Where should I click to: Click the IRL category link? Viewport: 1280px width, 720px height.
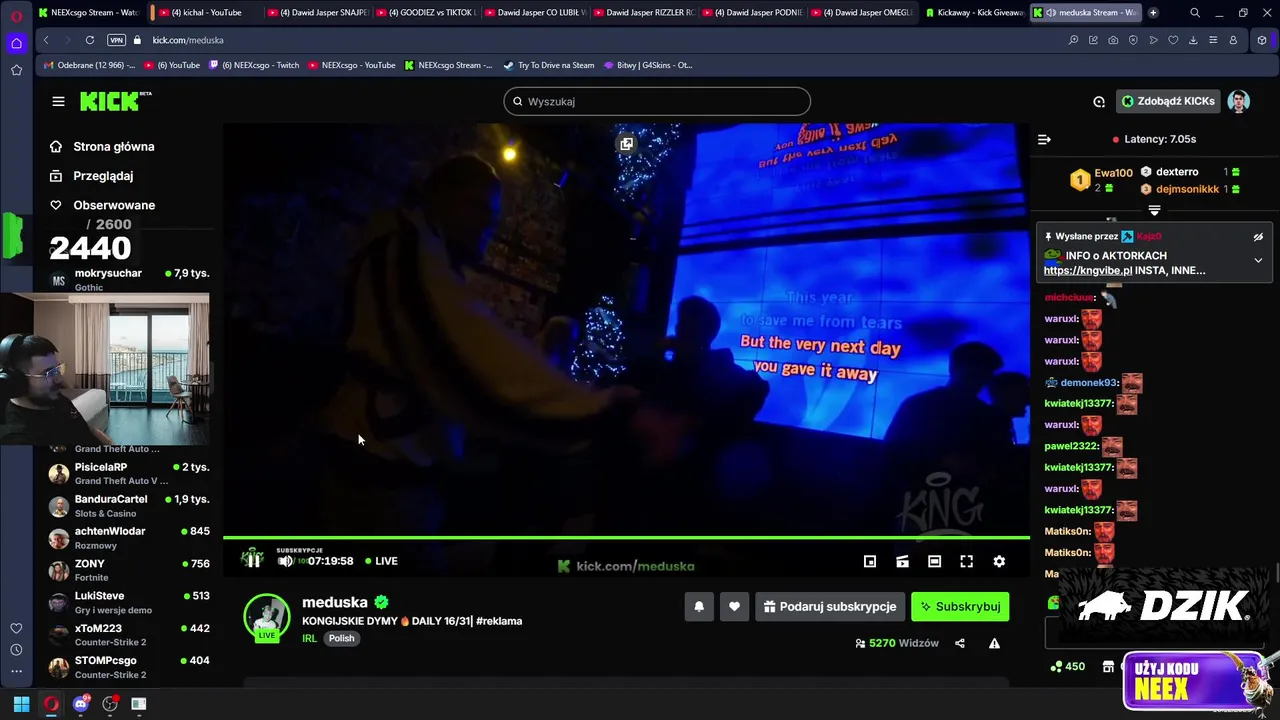click(x=309, y=638)
